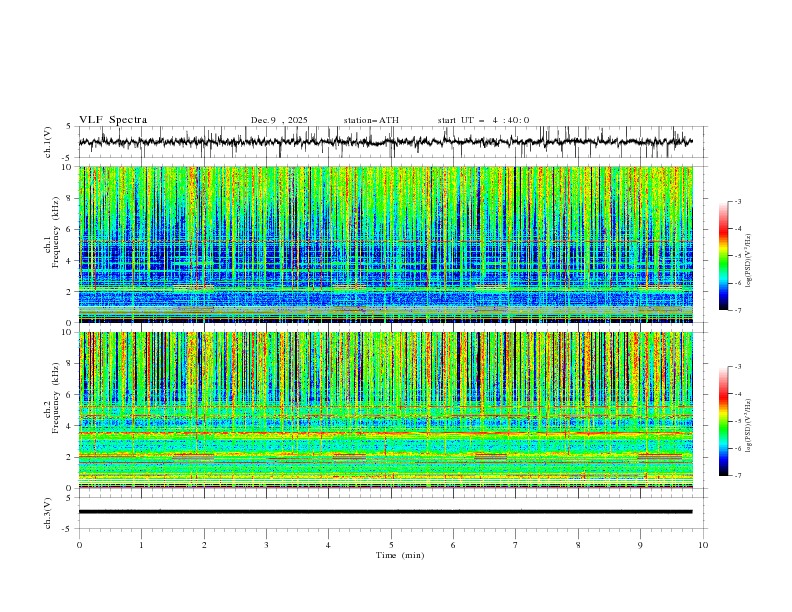Click the ch.3(V) flat waveform panel

point(390,512)
